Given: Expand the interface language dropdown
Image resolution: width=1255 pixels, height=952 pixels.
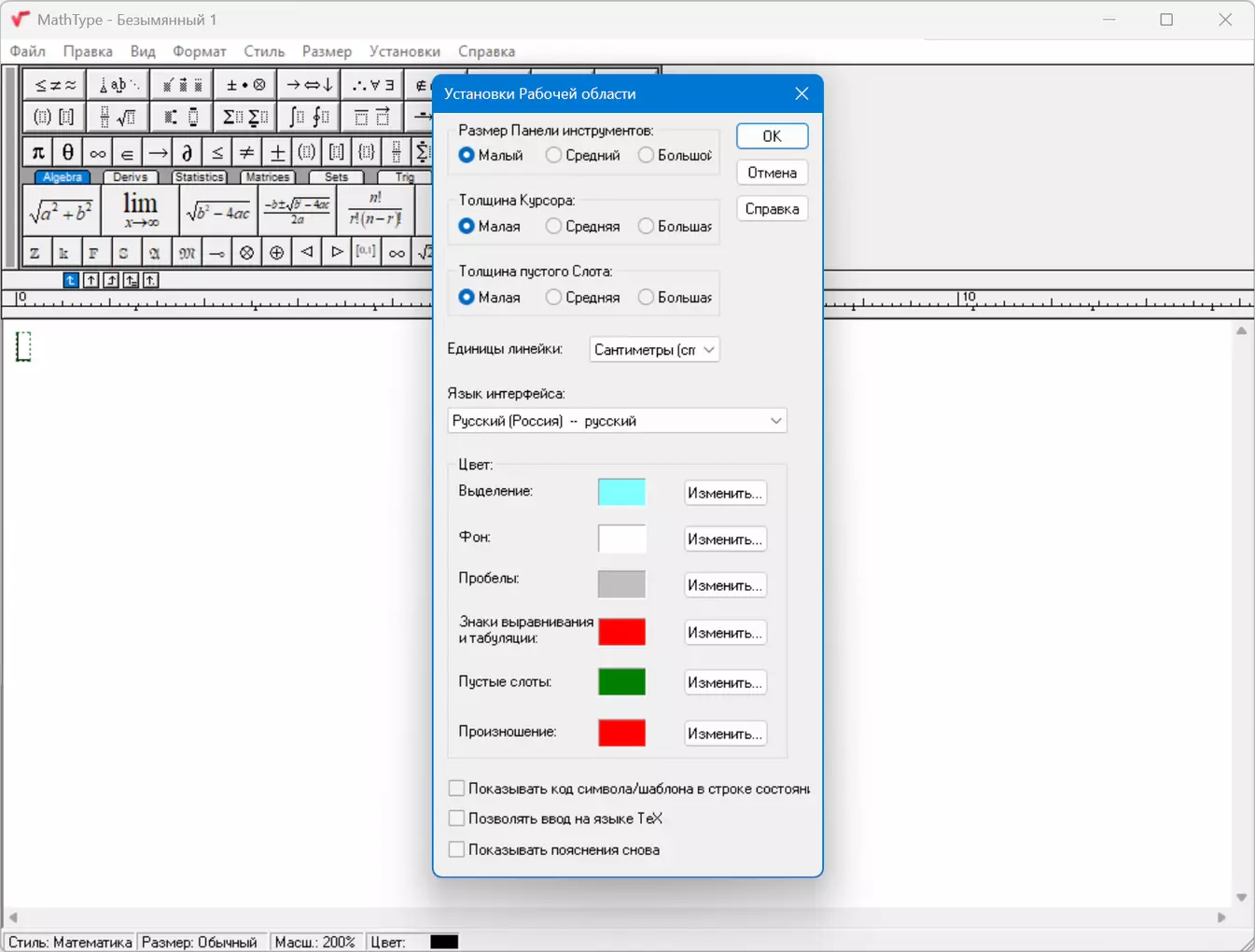Looking at the screenshot, I should [x=618, y=421].
